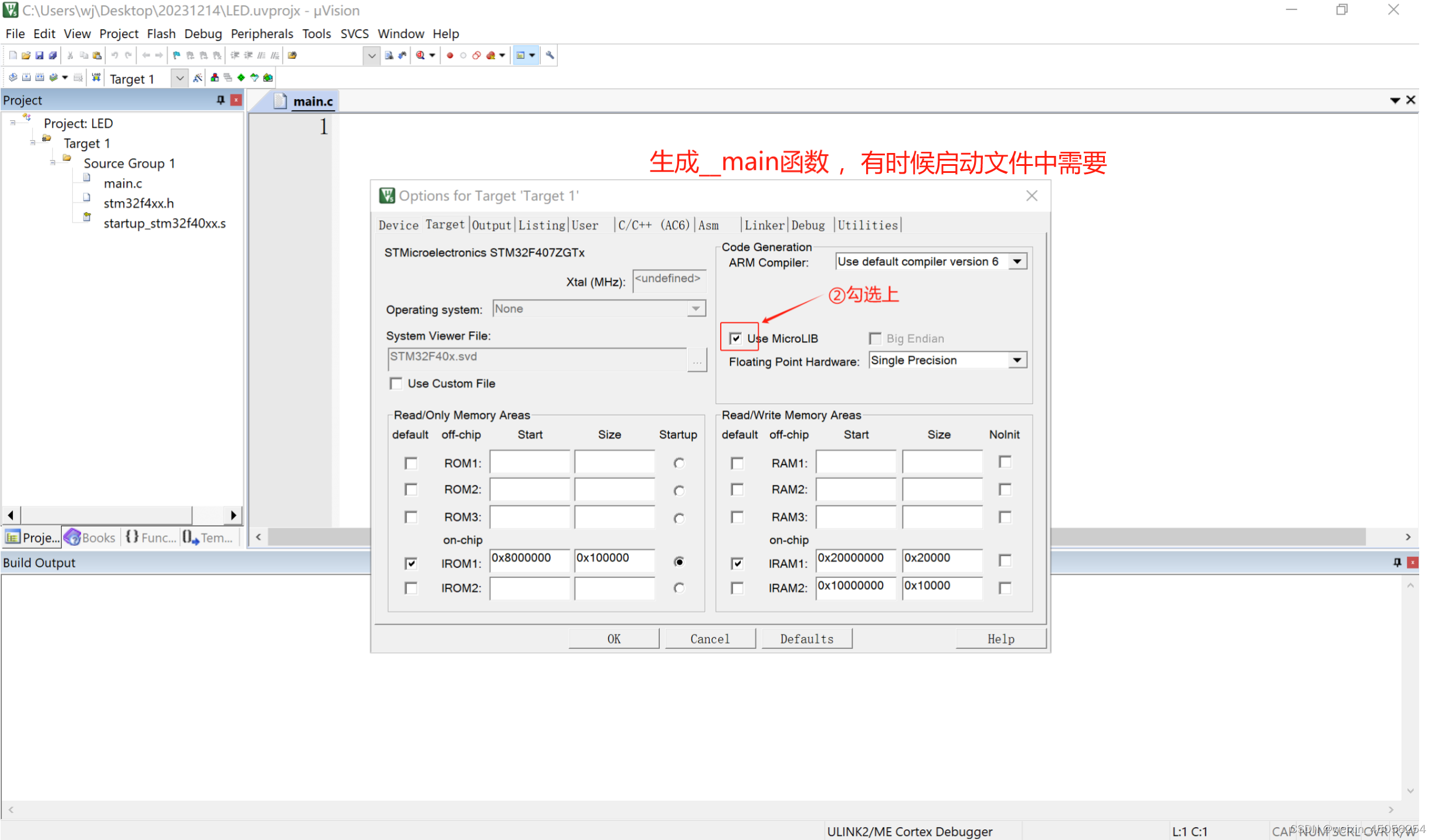Click the Help button in dialog
This screenshot has width=1435, height=840.
click(1001, 639)
